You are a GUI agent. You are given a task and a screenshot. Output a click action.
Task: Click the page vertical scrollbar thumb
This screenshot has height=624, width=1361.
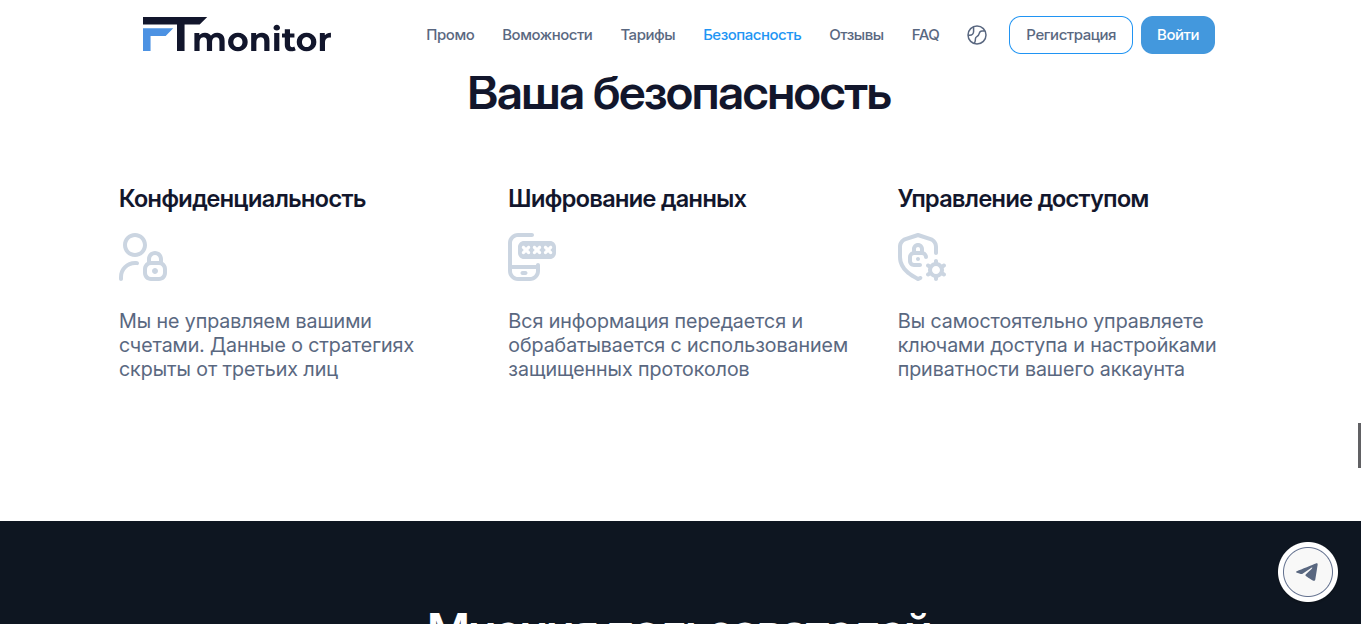click(x=1358, y=445)
